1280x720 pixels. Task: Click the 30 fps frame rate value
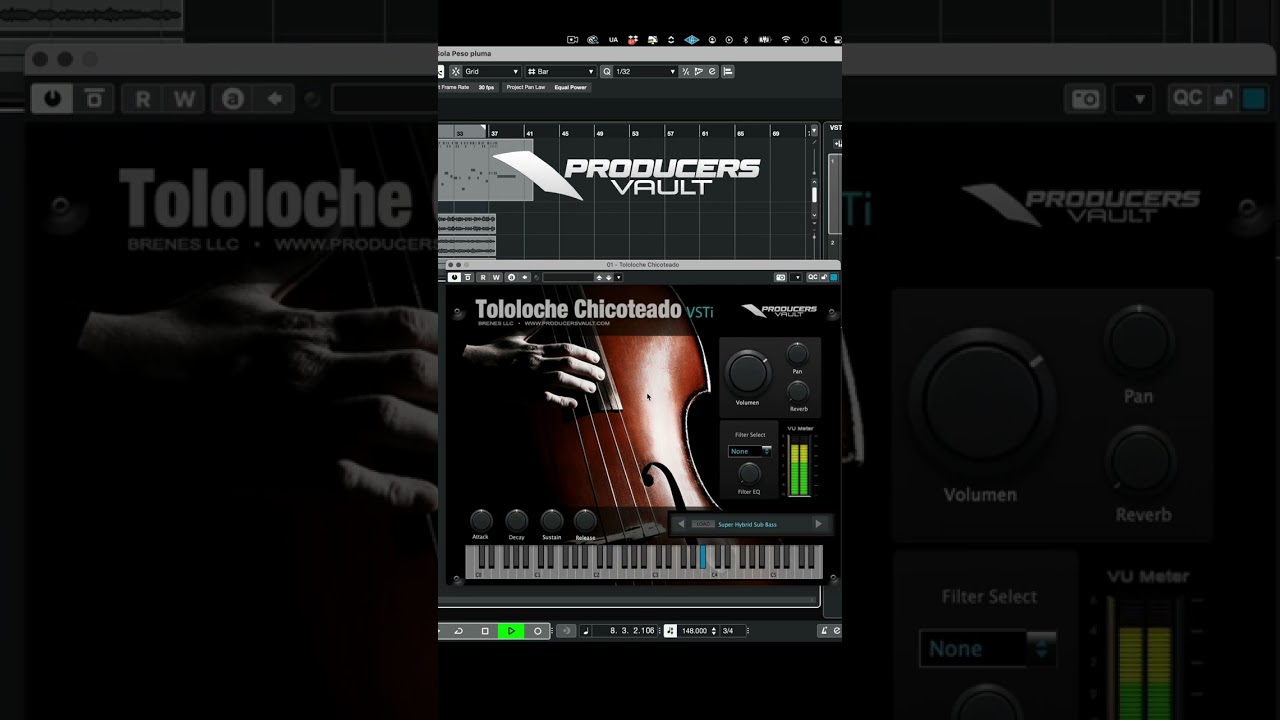click(x=486, y=87)
